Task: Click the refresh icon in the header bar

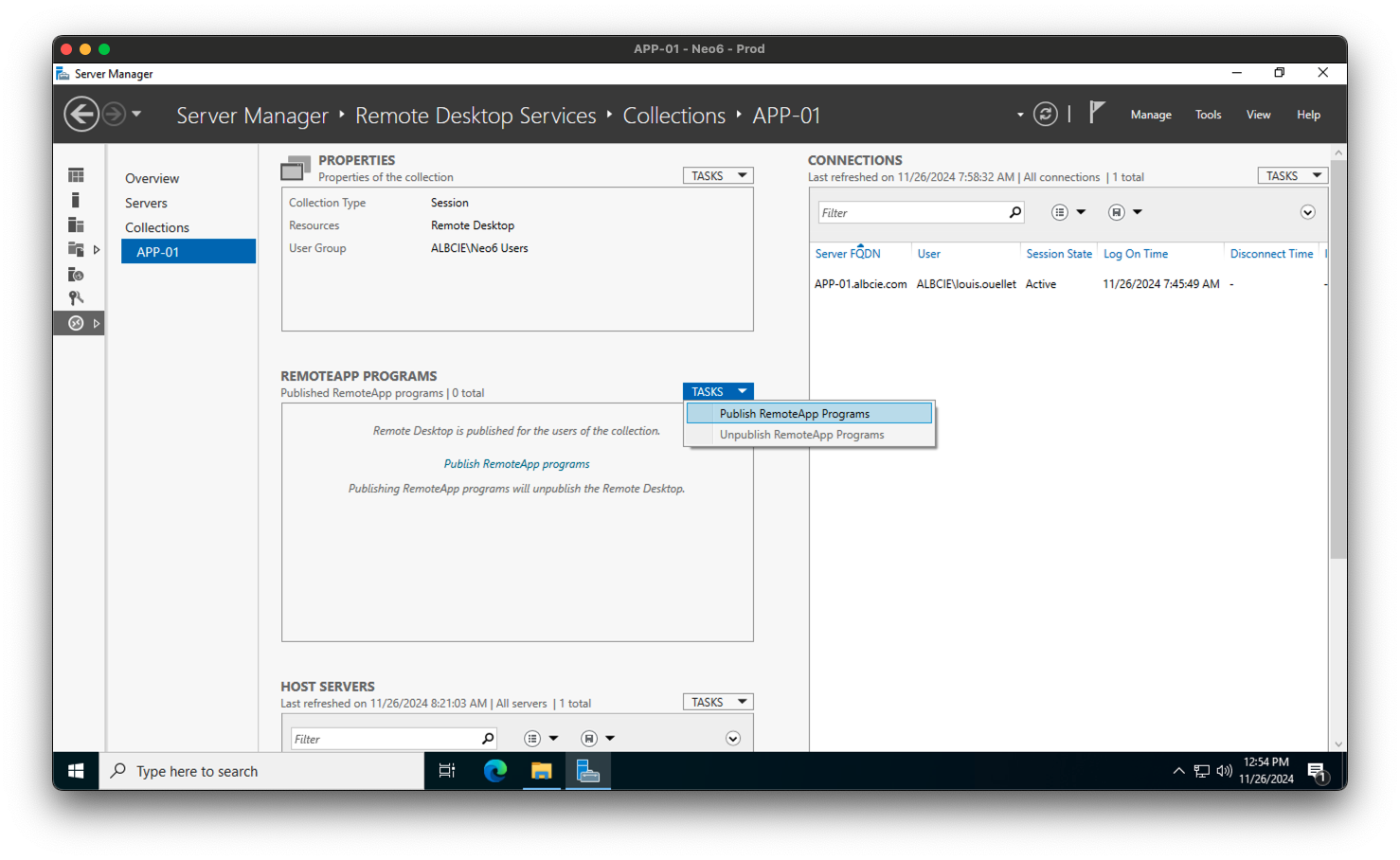Action: coord(1045,114)
